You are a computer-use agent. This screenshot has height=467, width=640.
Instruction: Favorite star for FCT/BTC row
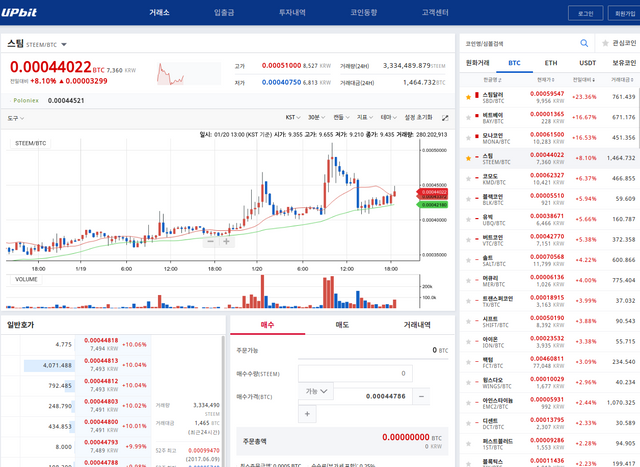pyautogui.click(x=468, y=362)
